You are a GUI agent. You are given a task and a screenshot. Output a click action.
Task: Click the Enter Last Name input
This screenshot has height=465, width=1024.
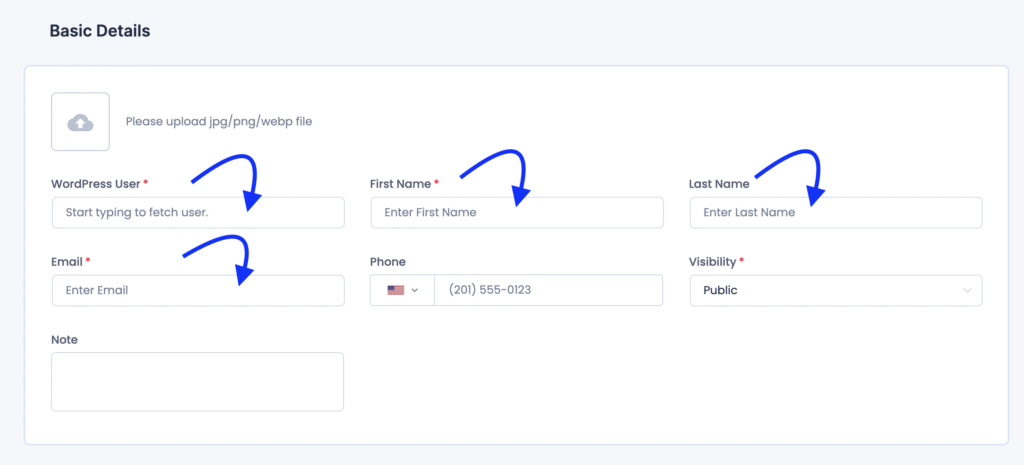pos(835,212)
